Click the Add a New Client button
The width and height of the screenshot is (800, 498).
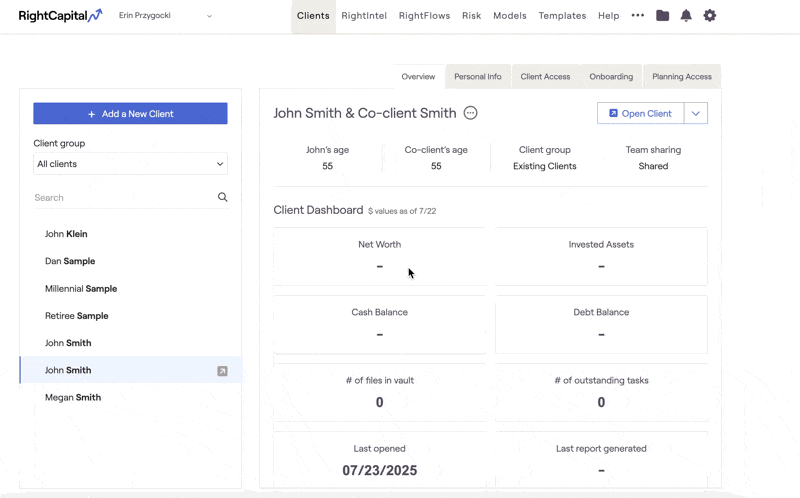coord(130,113)
